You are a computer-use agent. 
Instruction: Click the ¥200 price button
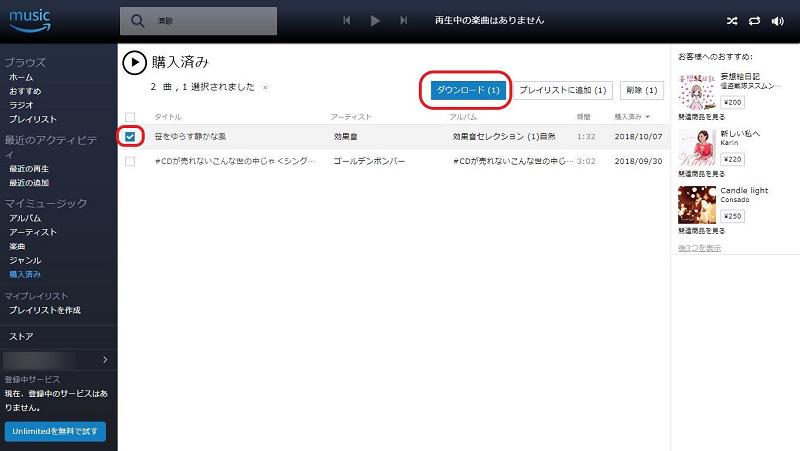732,102
